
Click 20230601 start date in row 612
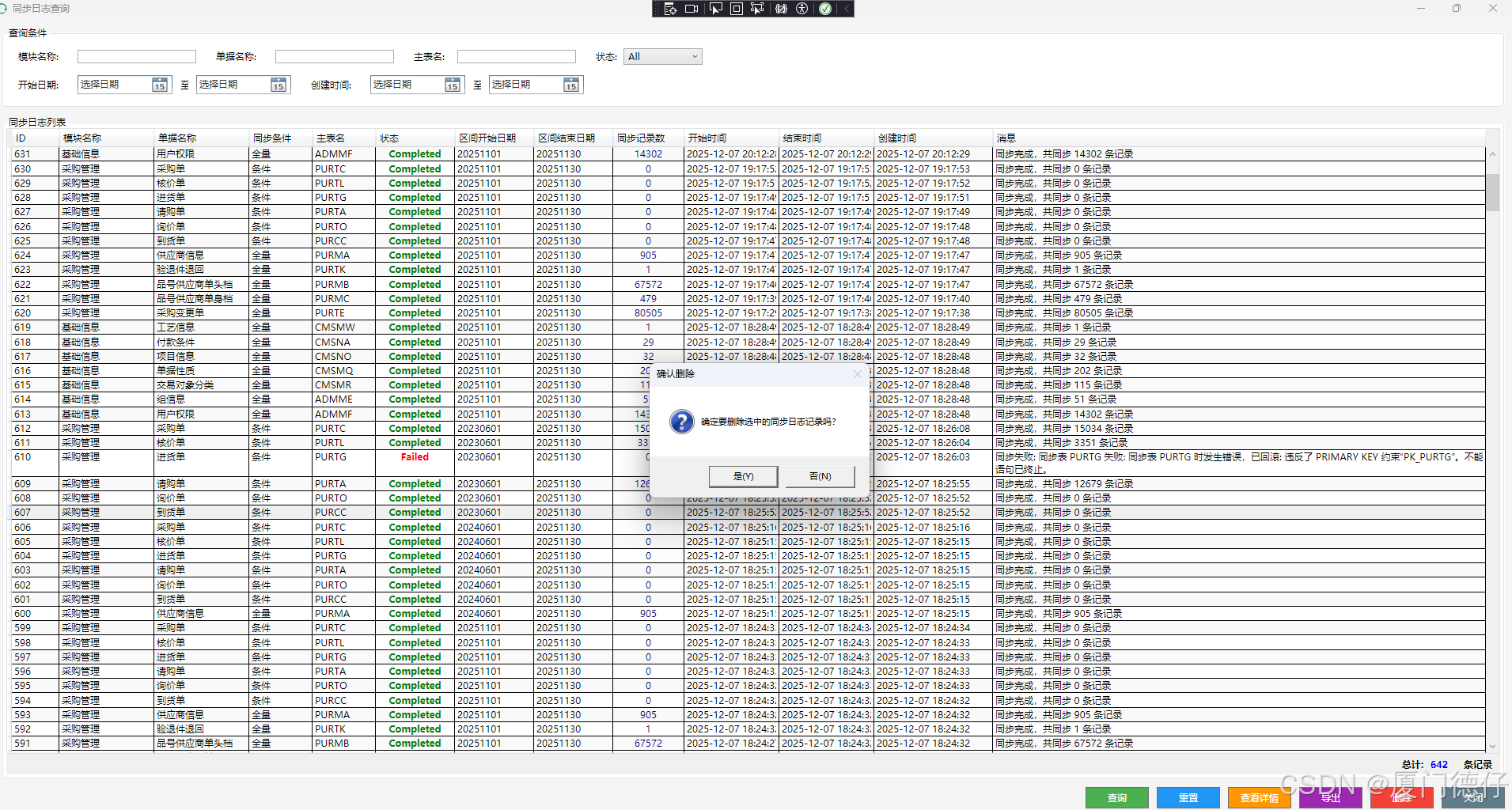click(479, 429)
